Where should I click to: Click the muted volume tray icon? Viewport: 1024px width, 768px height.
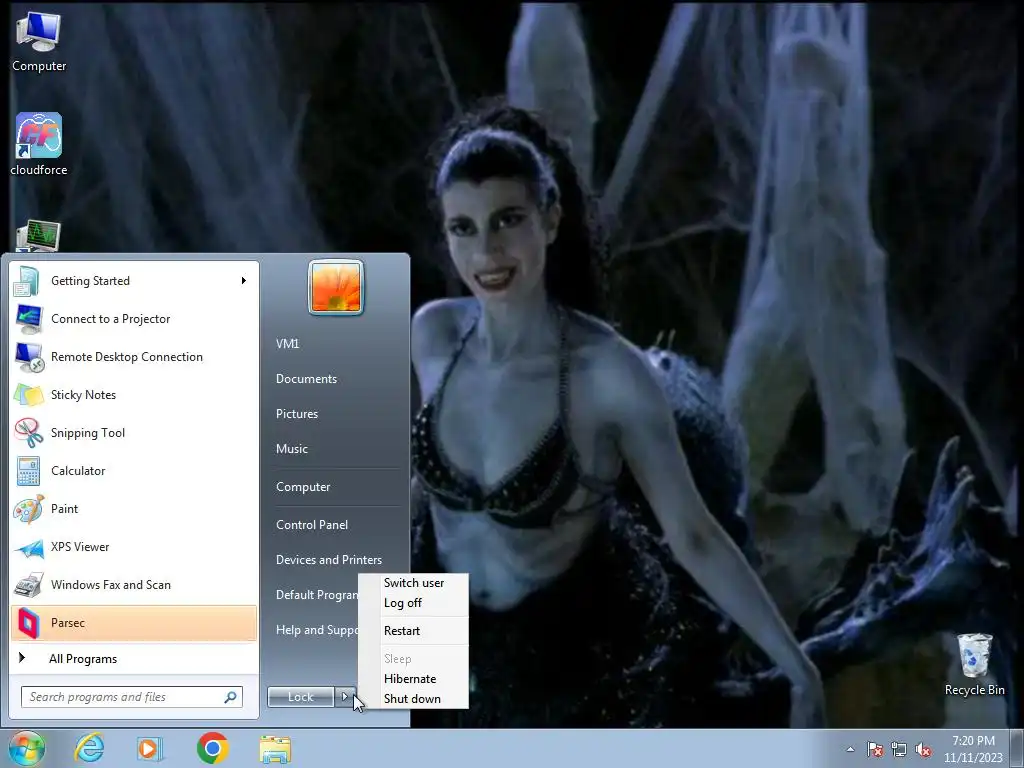[x=923, y=750]
